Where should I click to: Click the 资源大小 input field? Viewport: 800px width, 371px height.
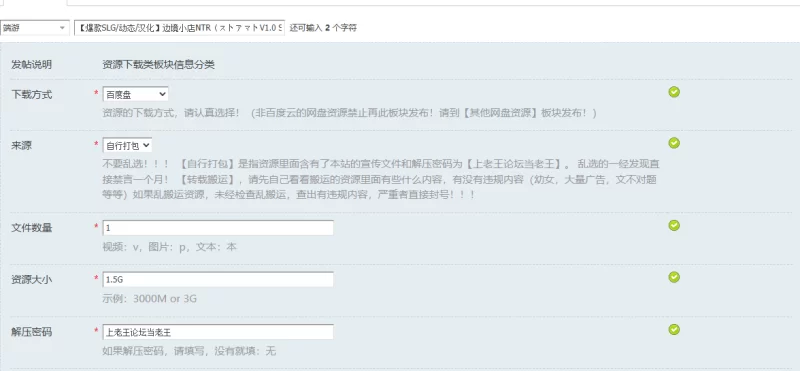point(218,280)
